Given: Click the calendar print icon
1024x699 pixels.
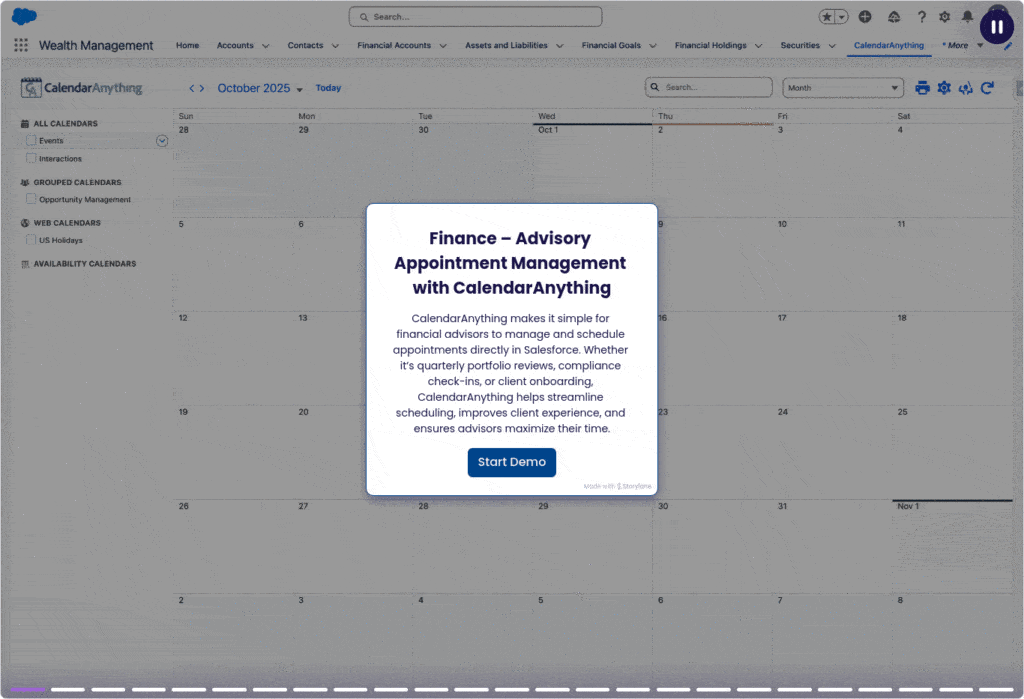Looking at the screenshot, I should click(922, 88).
